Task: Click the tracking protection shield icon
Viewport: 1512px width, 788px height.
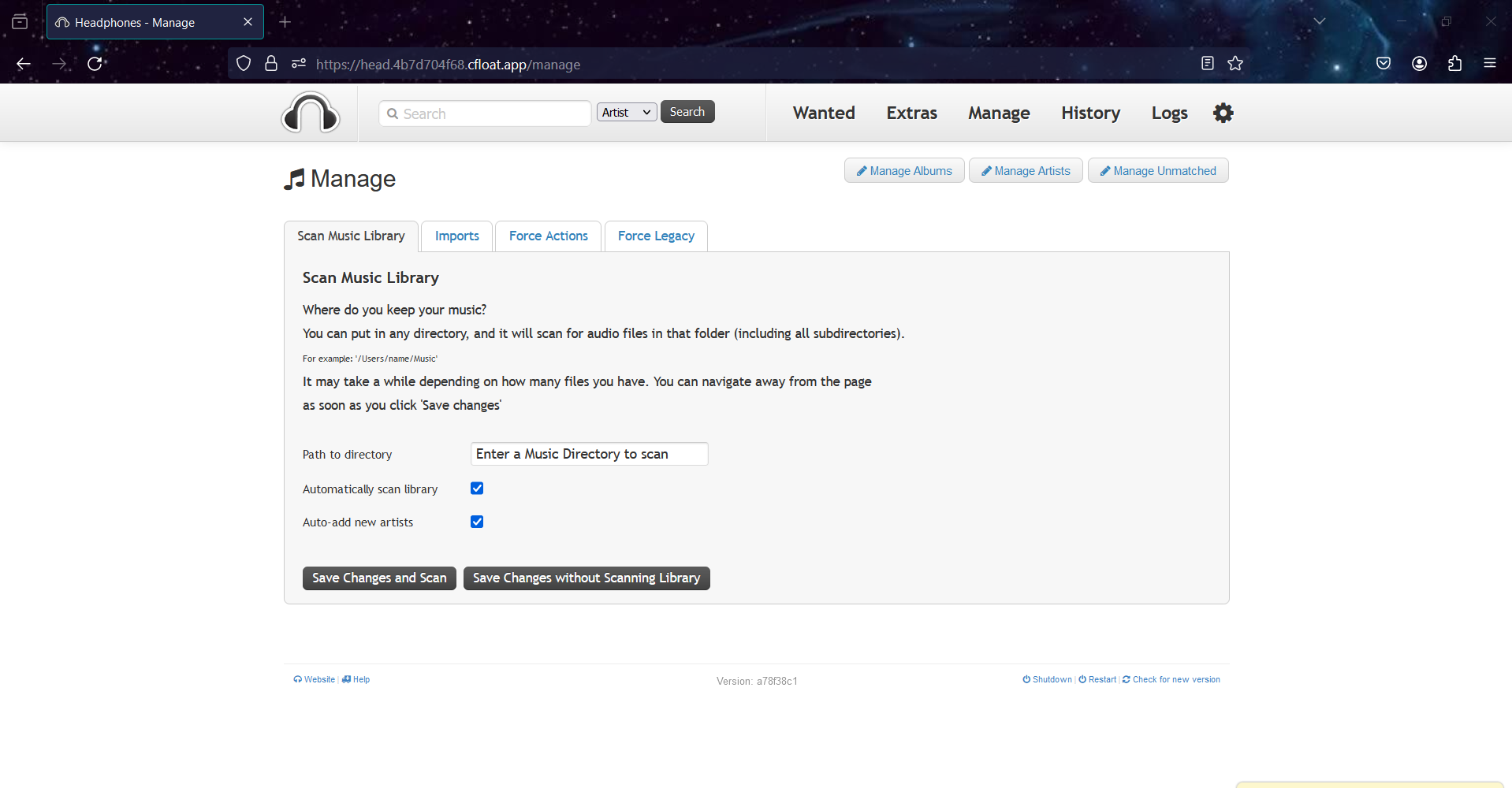Action: [244, 64]
